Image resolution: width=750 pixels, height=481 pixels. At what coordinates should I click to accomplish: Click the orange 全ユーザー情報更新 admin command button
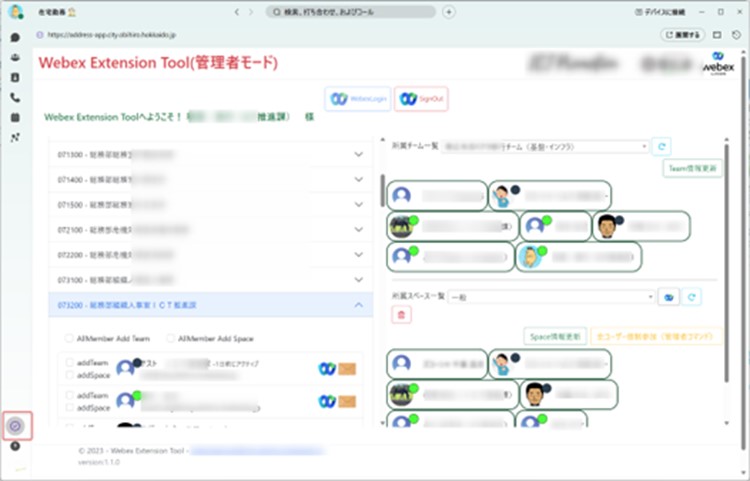click(656, 337)
